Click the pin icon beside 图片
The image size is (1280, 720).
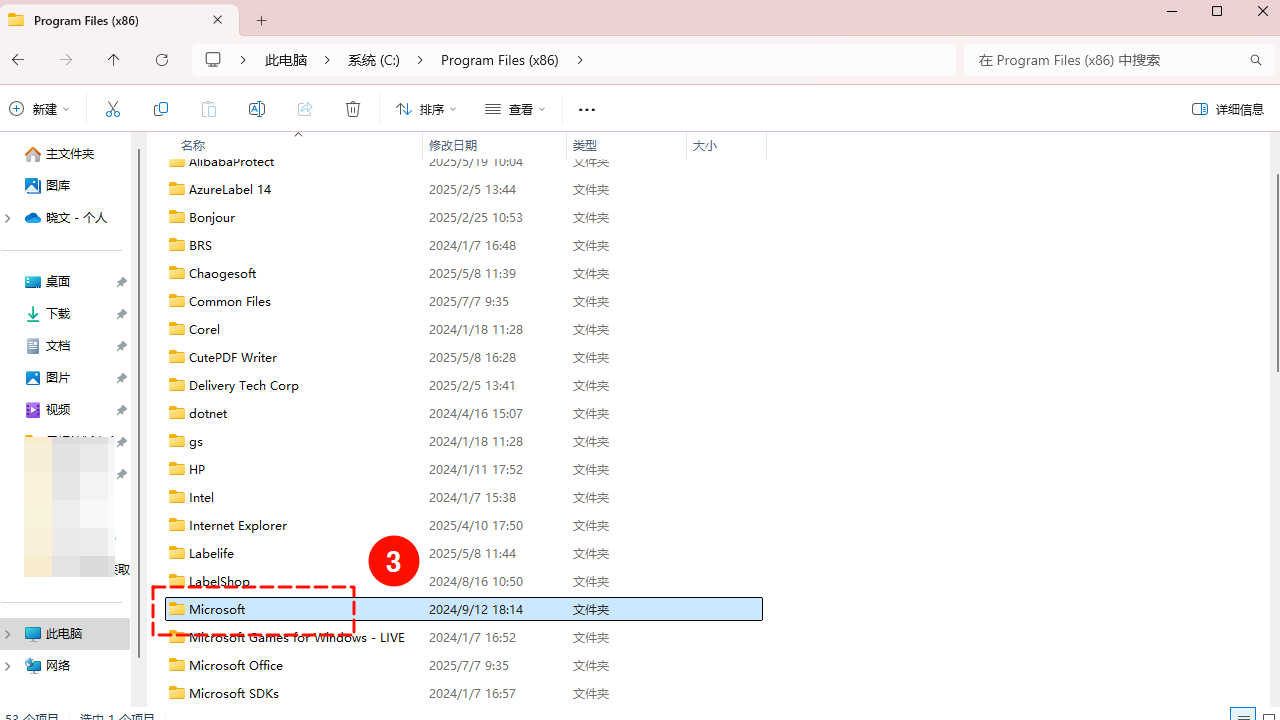pyautogui.click(x=121, y=378)
